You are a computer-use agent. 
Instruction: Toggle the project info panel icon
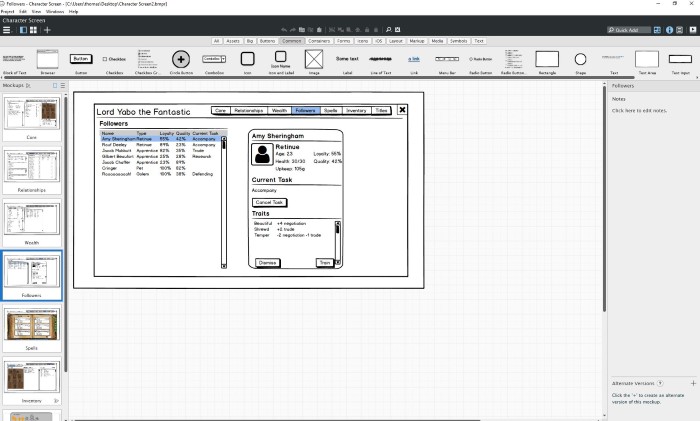[x=679, y=30]
